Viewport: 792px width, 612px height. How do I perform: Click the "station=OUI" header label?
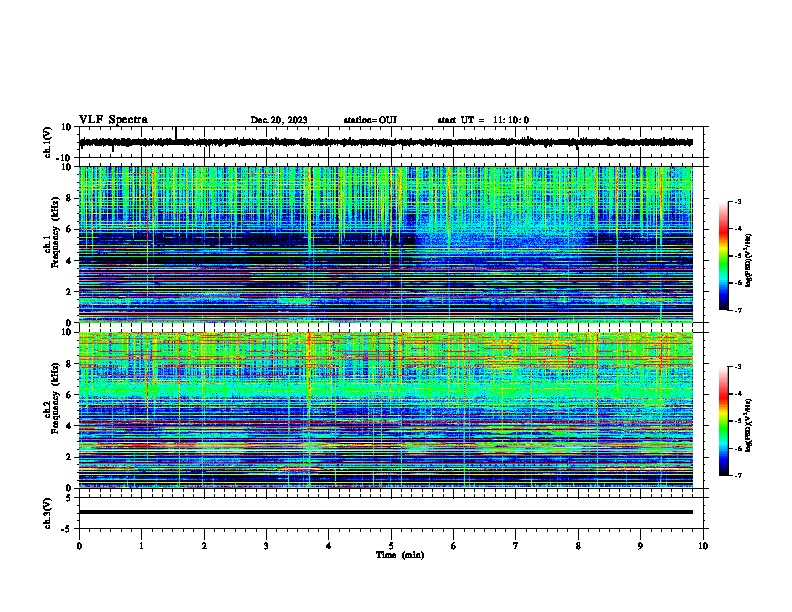[x=370, y=120]
